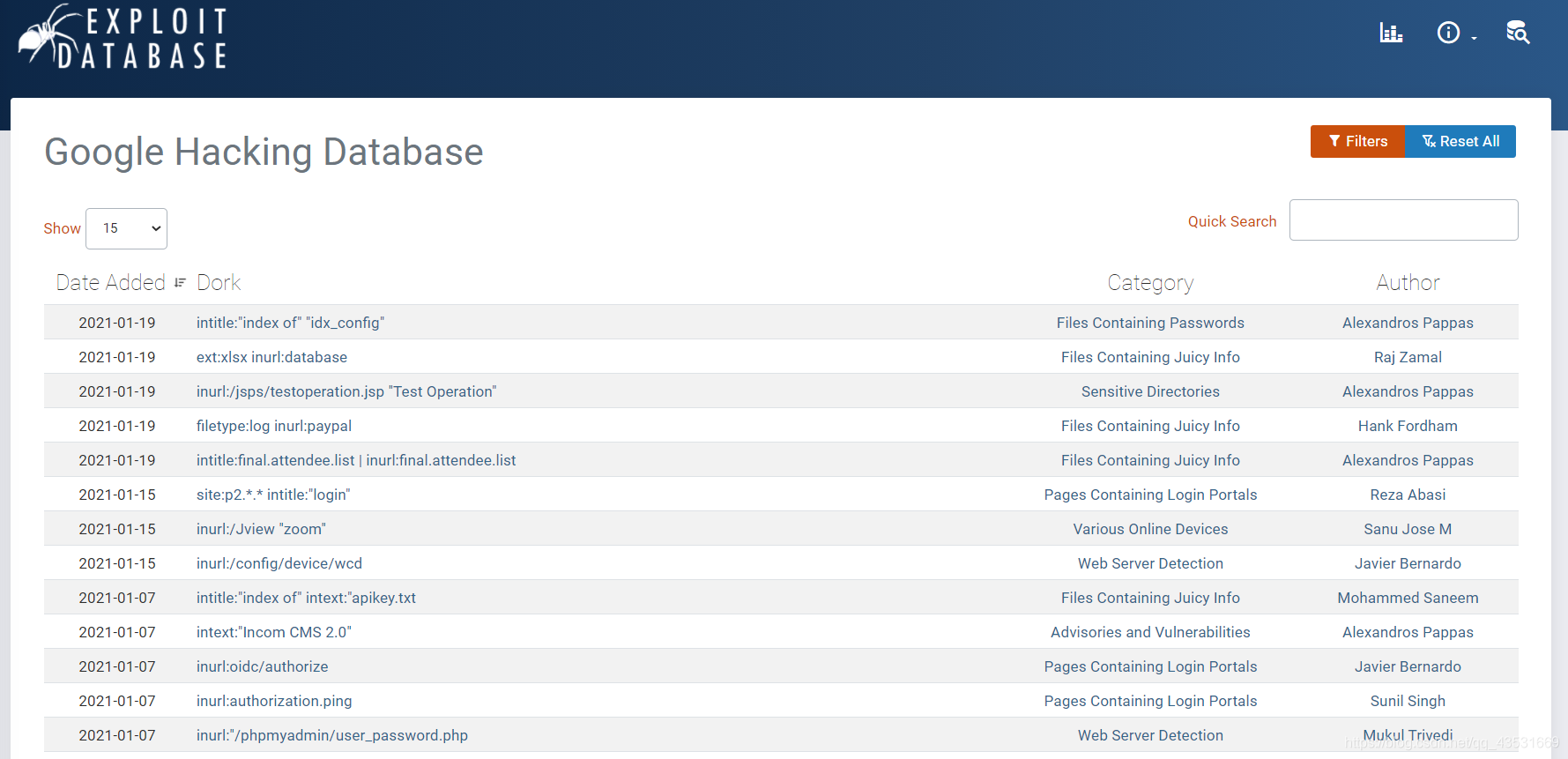
Task: Click author Raj Zamal
Action: (x=1408, y=357)
